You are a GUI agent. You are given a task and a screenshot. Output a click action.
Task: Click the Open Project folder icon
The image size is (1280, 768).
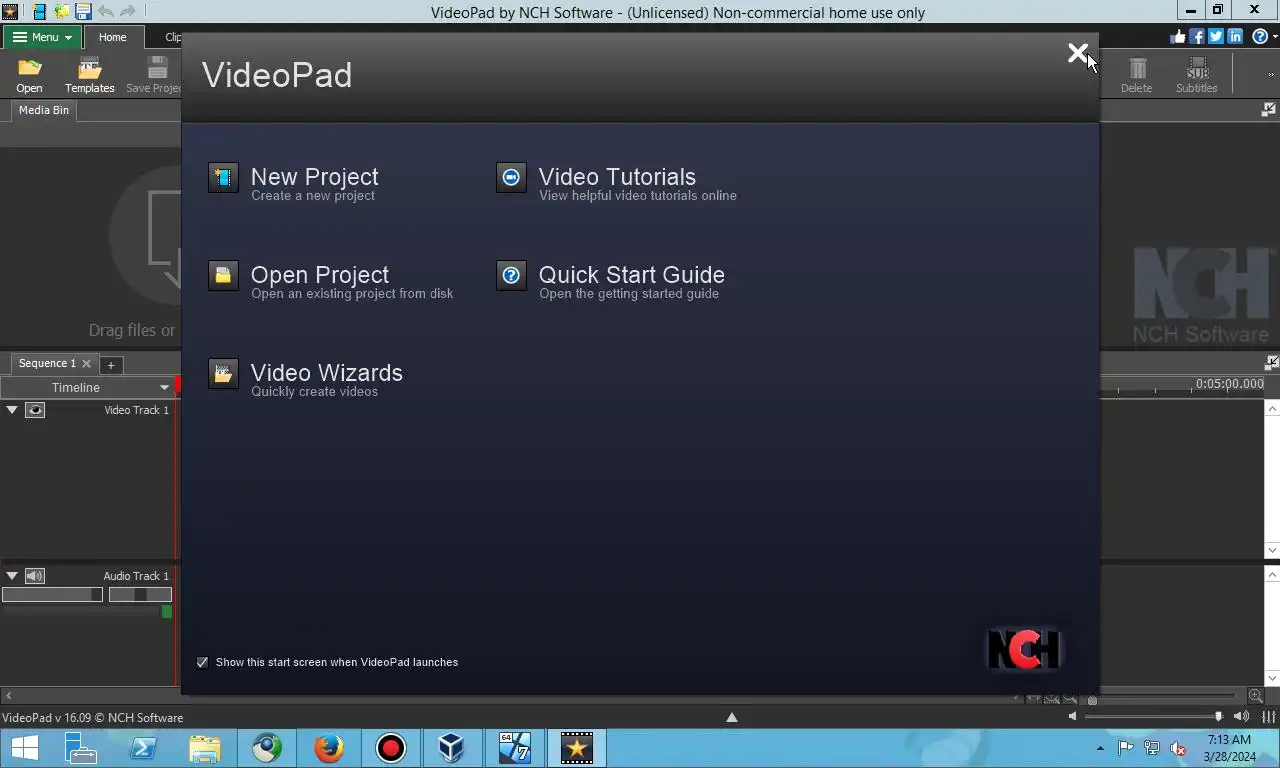click(223, 275)
